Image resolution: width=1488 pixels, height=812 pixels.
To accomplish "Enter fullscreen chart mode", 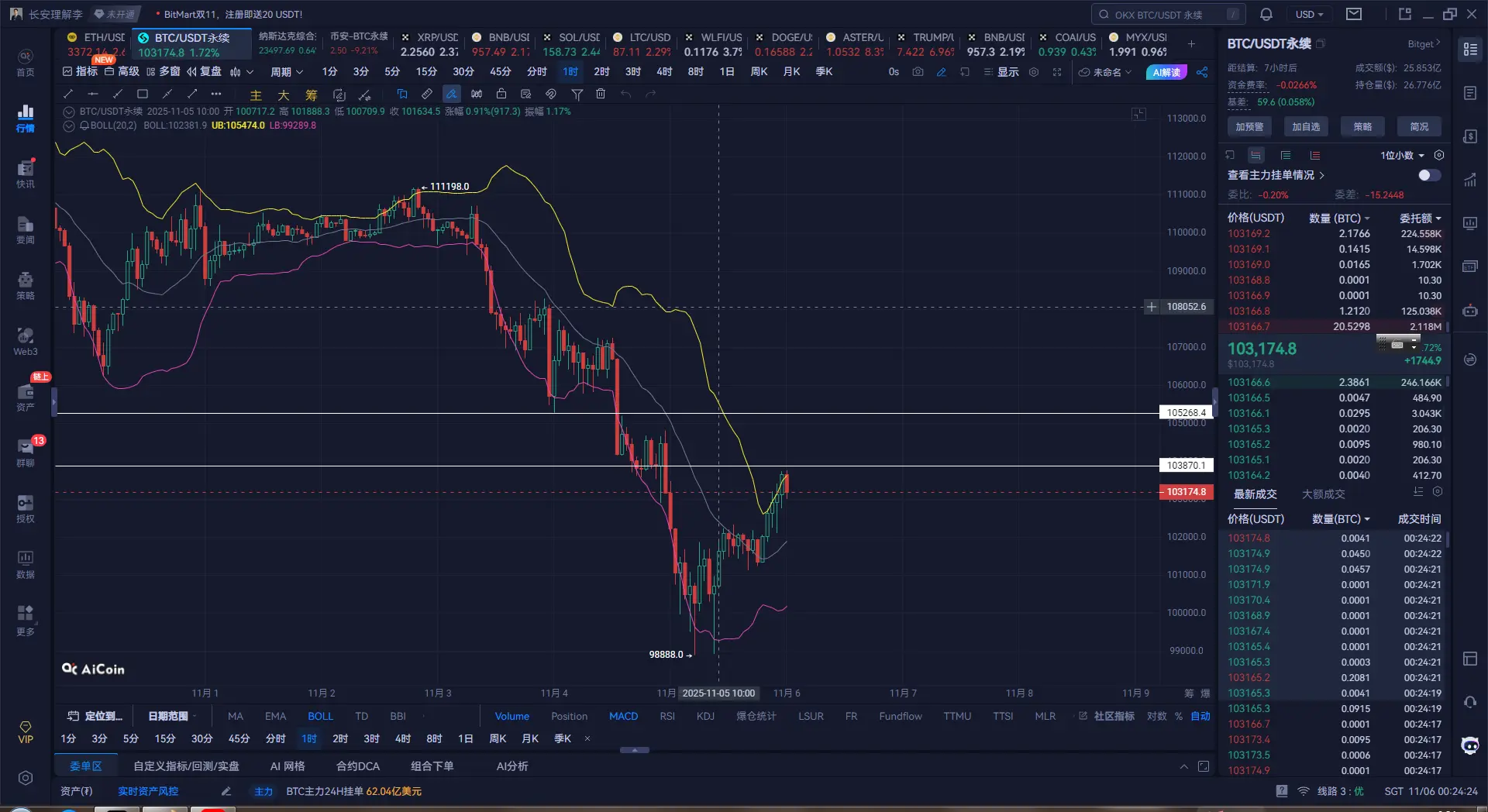I will click(1057, 72).
